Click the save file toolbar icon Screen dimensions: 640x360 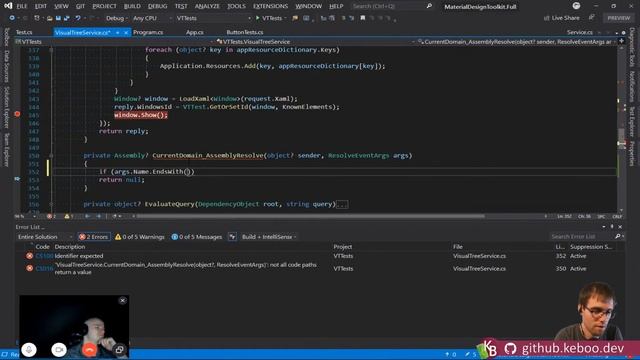[58, 18]
